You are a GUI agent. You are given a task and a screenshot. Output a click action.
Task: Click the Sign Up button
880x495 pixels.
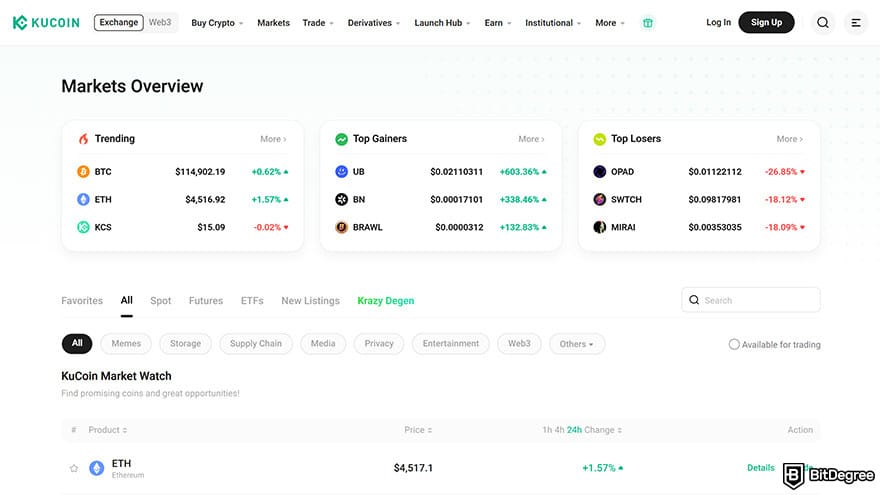(766, 22)
